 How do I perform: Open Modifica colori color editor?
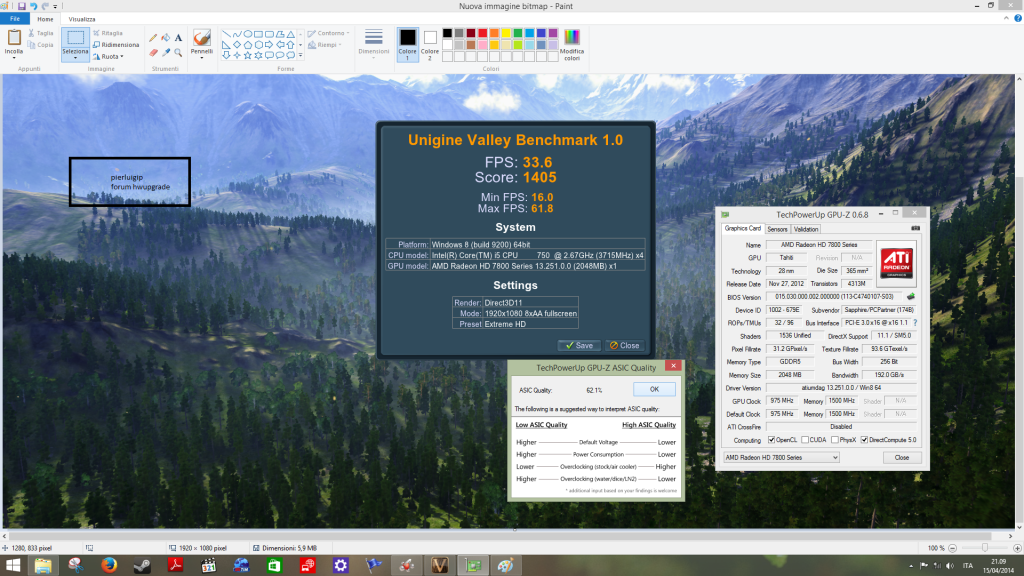pos(572,45)
